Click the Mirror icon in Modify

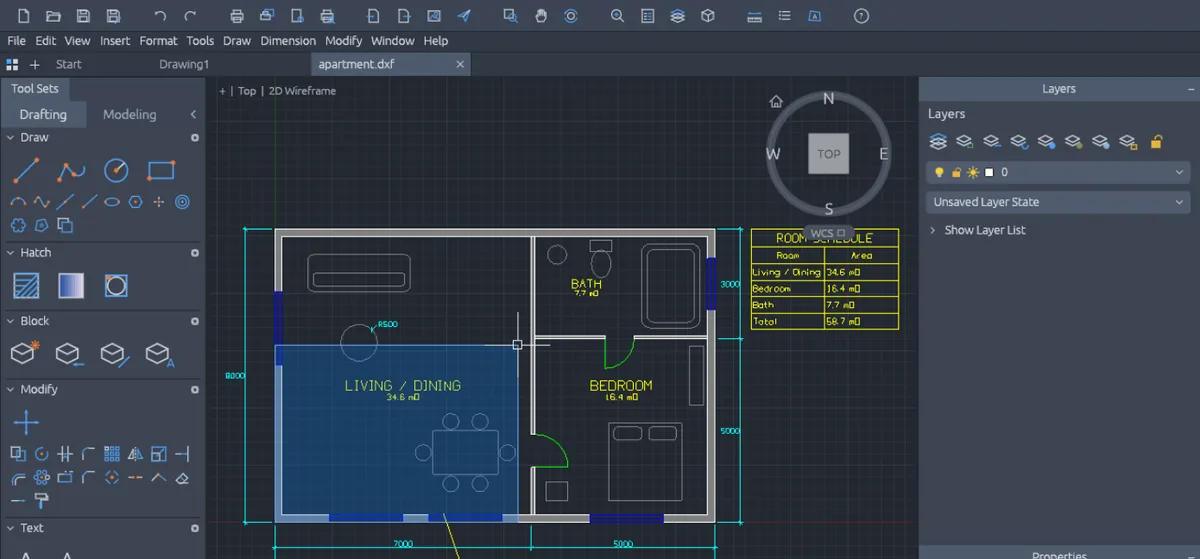[x=136, y=454]
